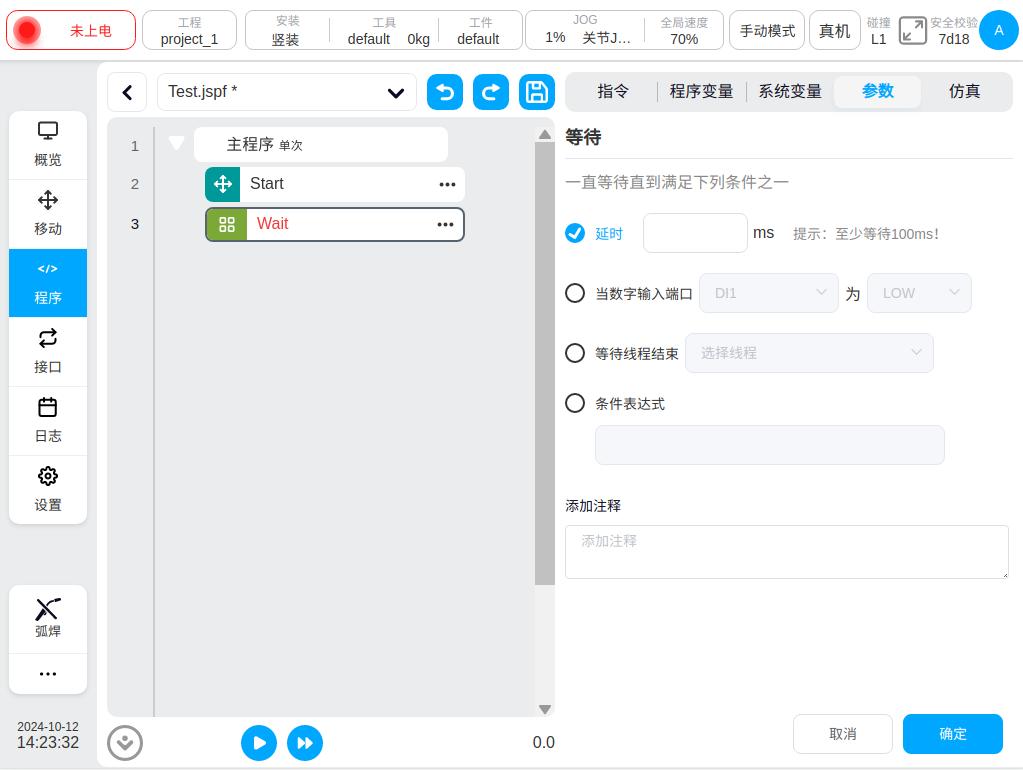Viewport: 1023px width, 770px height.
Task: Save the program with floppy disk icon
Action: 537,92
